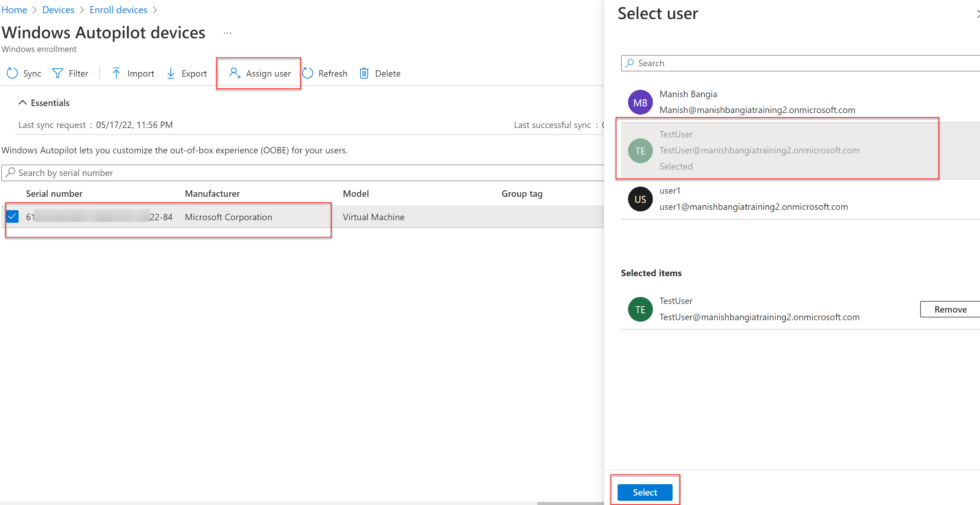Click the MB avatar for Manish Bangia
The image size is (980, 505).
pyautogui.click(x=639, y=102)
